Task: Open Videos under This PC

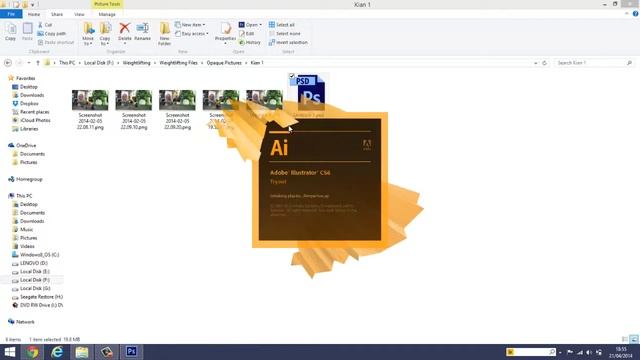Action: pos(27,246)
